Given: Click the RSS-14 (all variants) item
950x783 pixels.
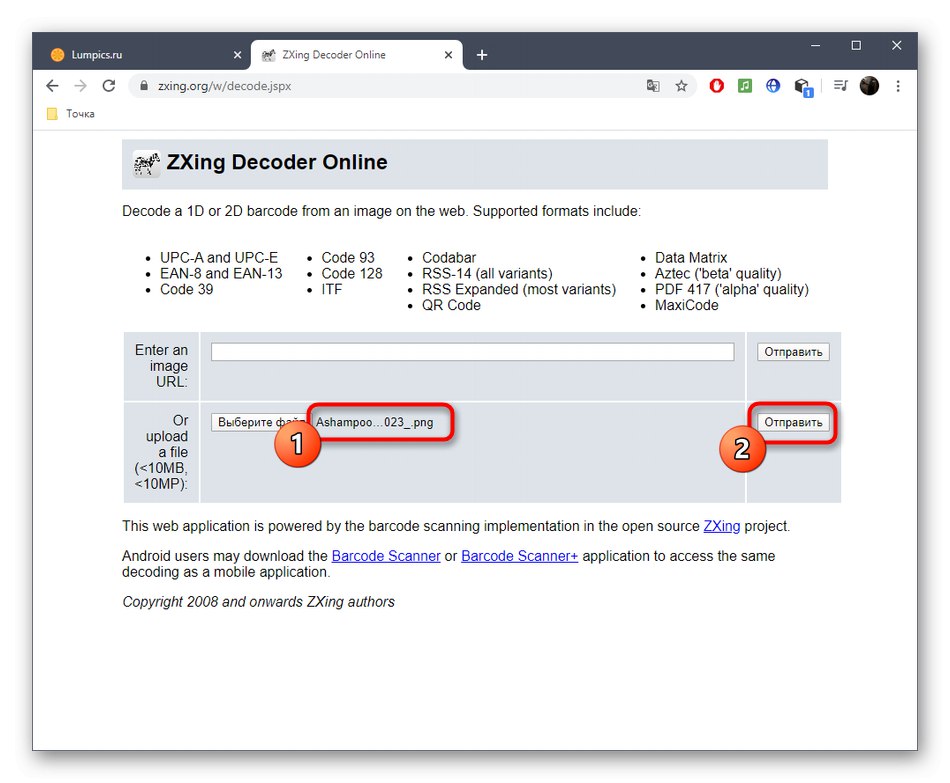Looking at the screenshot, I should coord(487,273).
